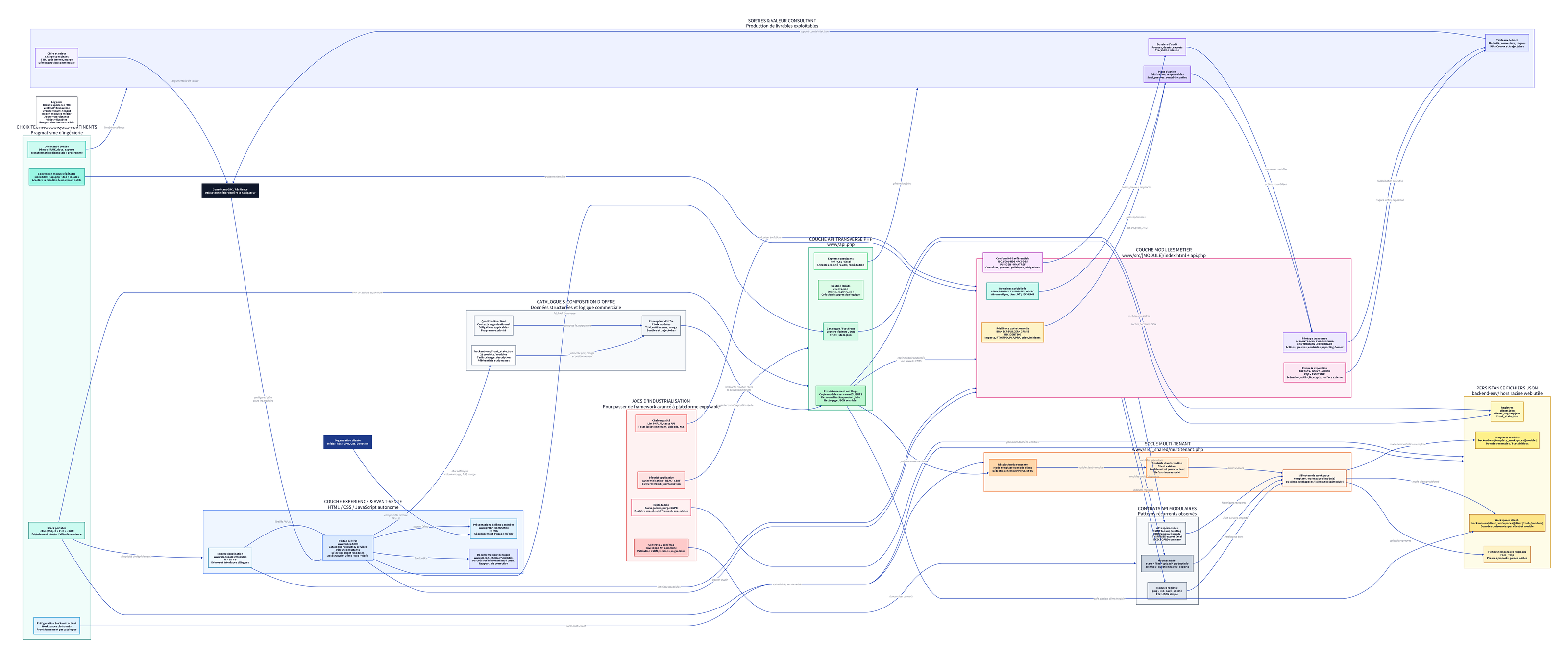Image resolution: width=1568 pixels, height=657 pixels.
Task: Click the 'argumentaire de valeur' edge label
Action: (x=185, y=81)
